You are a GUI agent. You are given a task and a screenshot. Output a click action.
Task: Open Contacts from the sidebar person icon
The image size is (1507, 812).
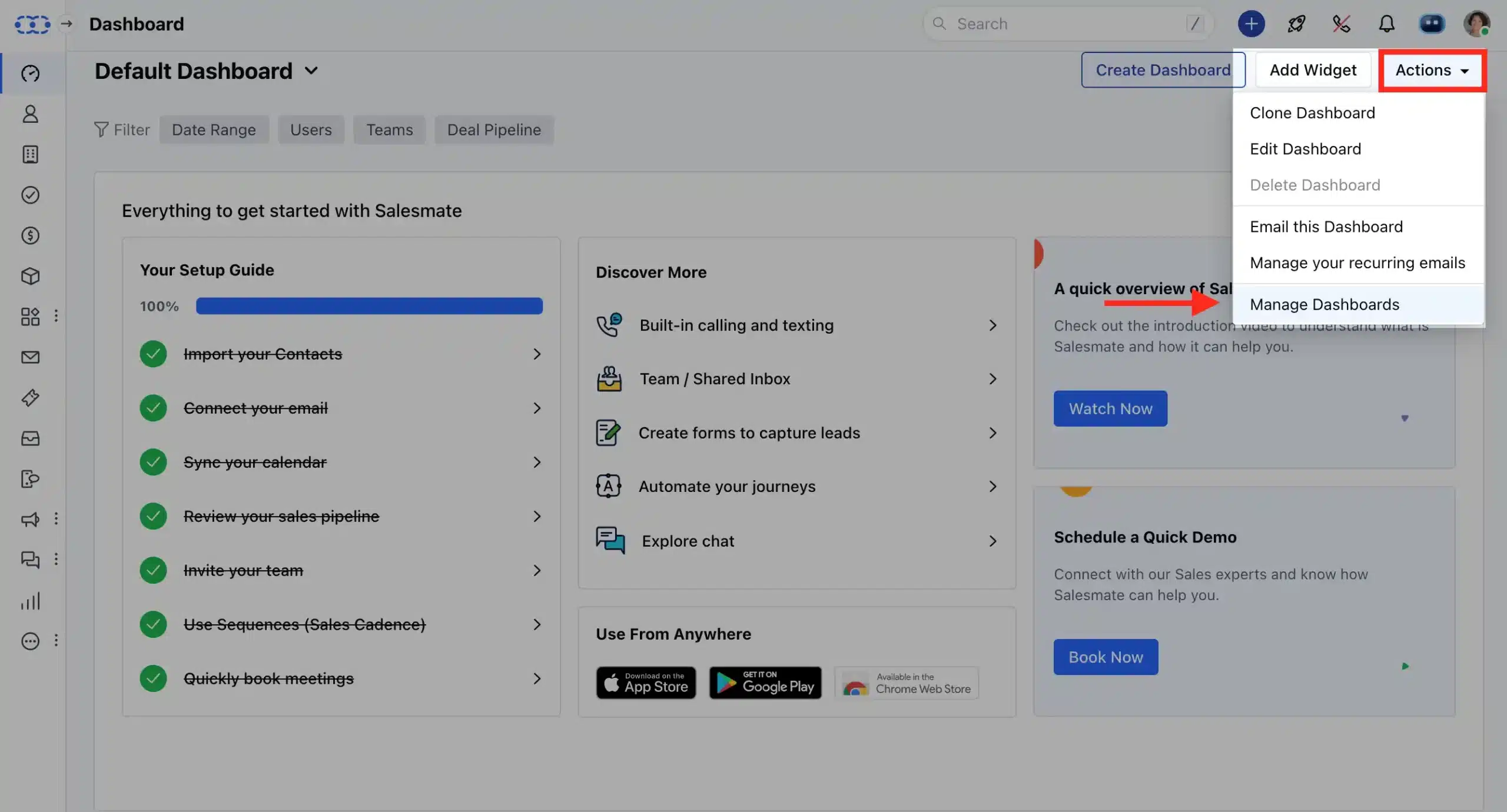click(x=30, y=114)
